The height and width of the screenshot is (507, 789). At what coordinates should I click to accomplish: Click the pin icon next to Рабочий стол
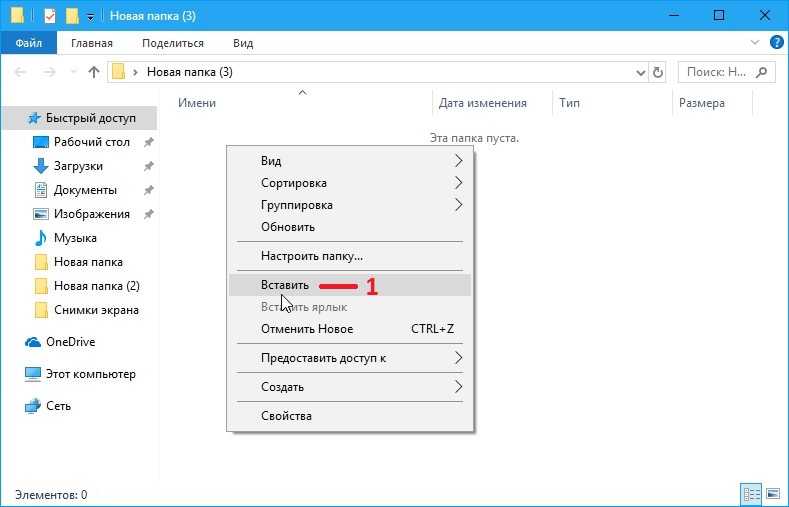(148, 142)
